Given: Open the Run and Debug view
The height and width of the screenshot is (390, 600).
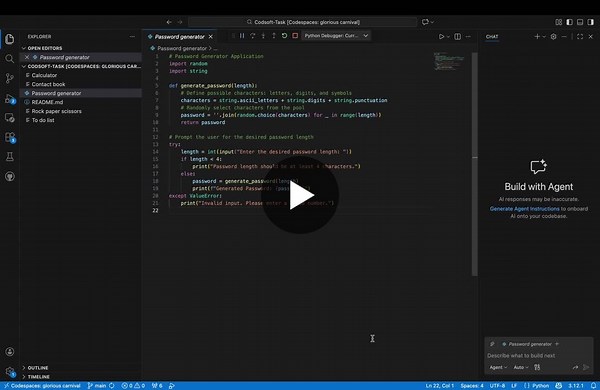Looking at the screenshot, I should 10,98.
